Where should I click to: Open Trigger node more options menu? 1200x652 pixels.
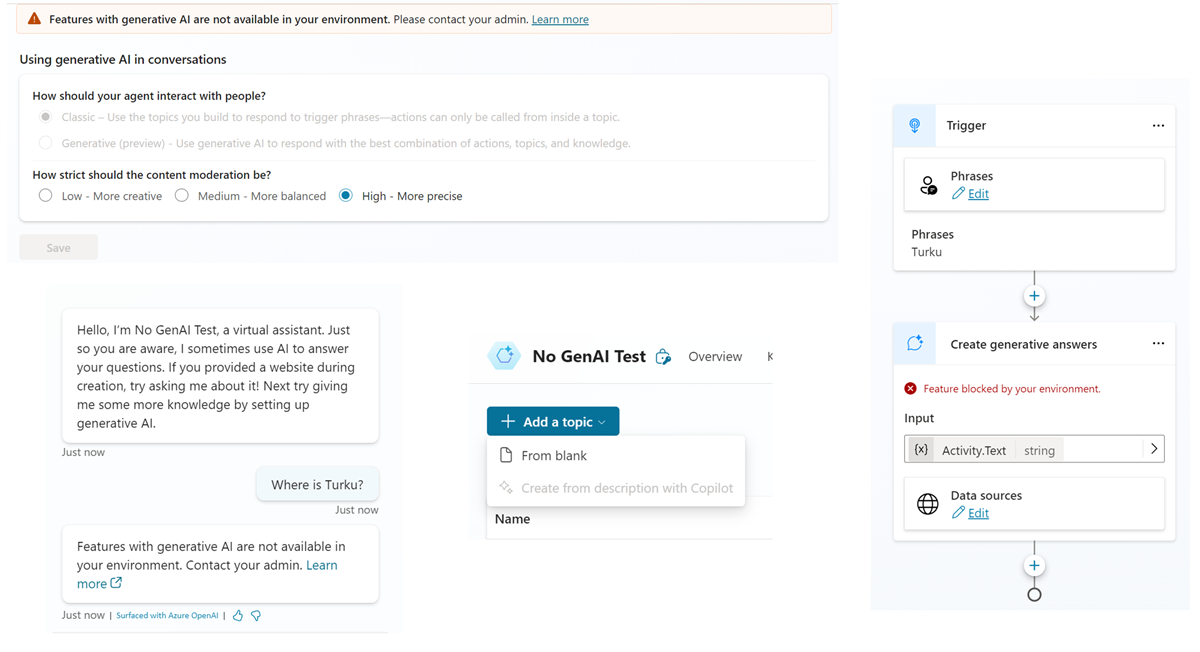(1158, 126)
